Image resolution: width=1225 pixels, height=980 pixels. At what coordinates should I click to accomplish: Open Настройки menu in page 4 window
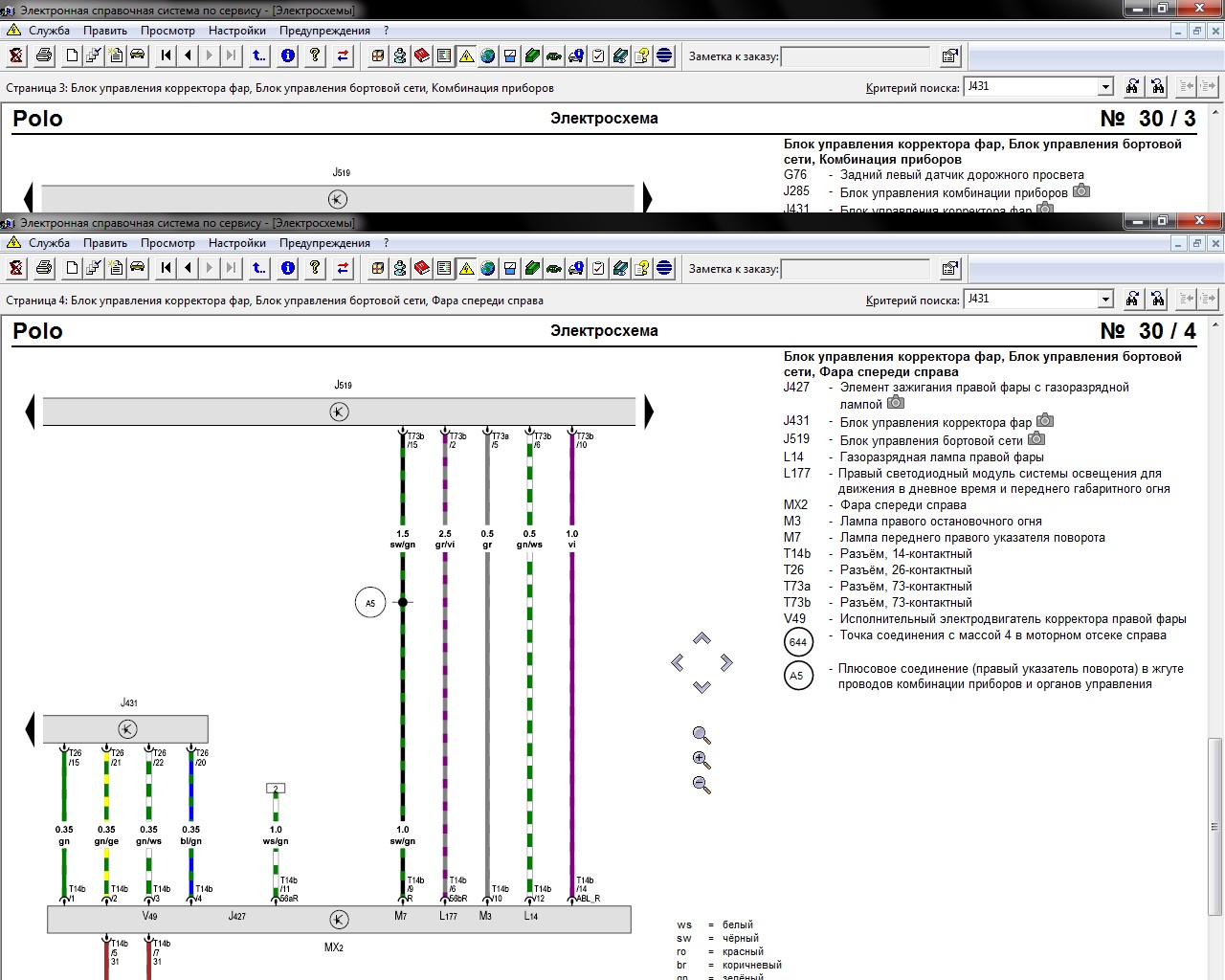pos(236,243)
